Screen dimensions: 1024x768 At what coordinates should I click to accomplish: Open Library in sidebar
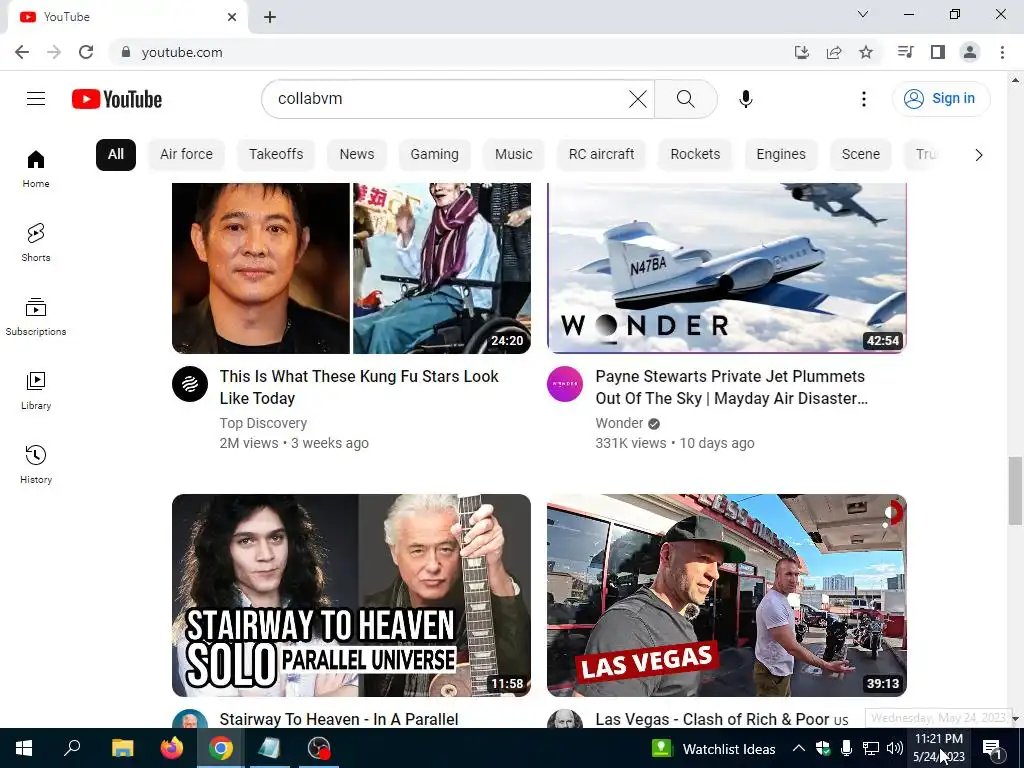(36, 390)
